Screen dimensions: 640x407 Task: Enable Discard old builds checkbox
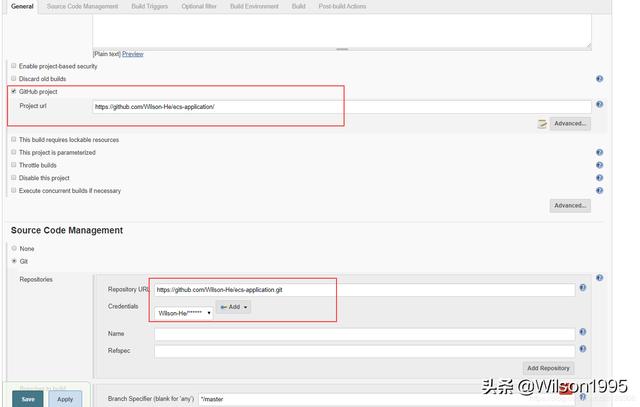click(x=14, y=79)
